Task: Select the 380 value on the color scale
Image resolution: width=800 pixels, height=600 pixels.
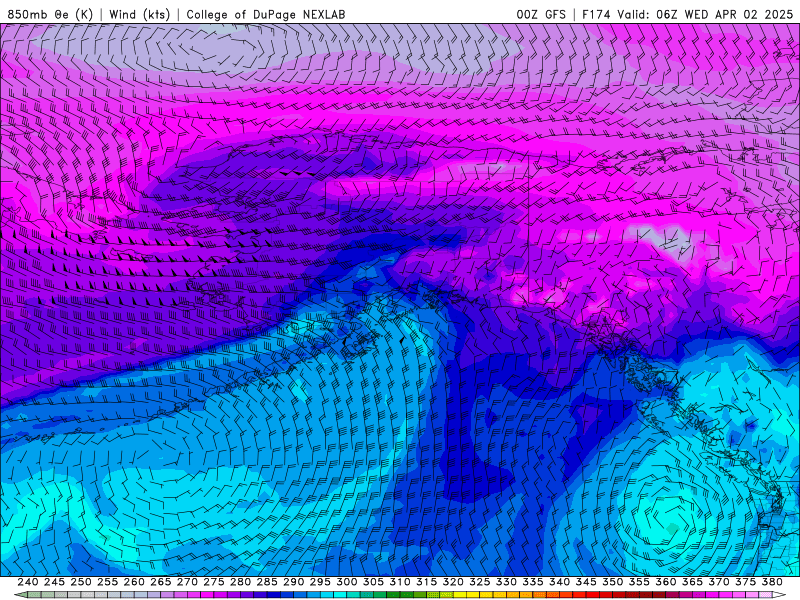Action: pos(772,582)
